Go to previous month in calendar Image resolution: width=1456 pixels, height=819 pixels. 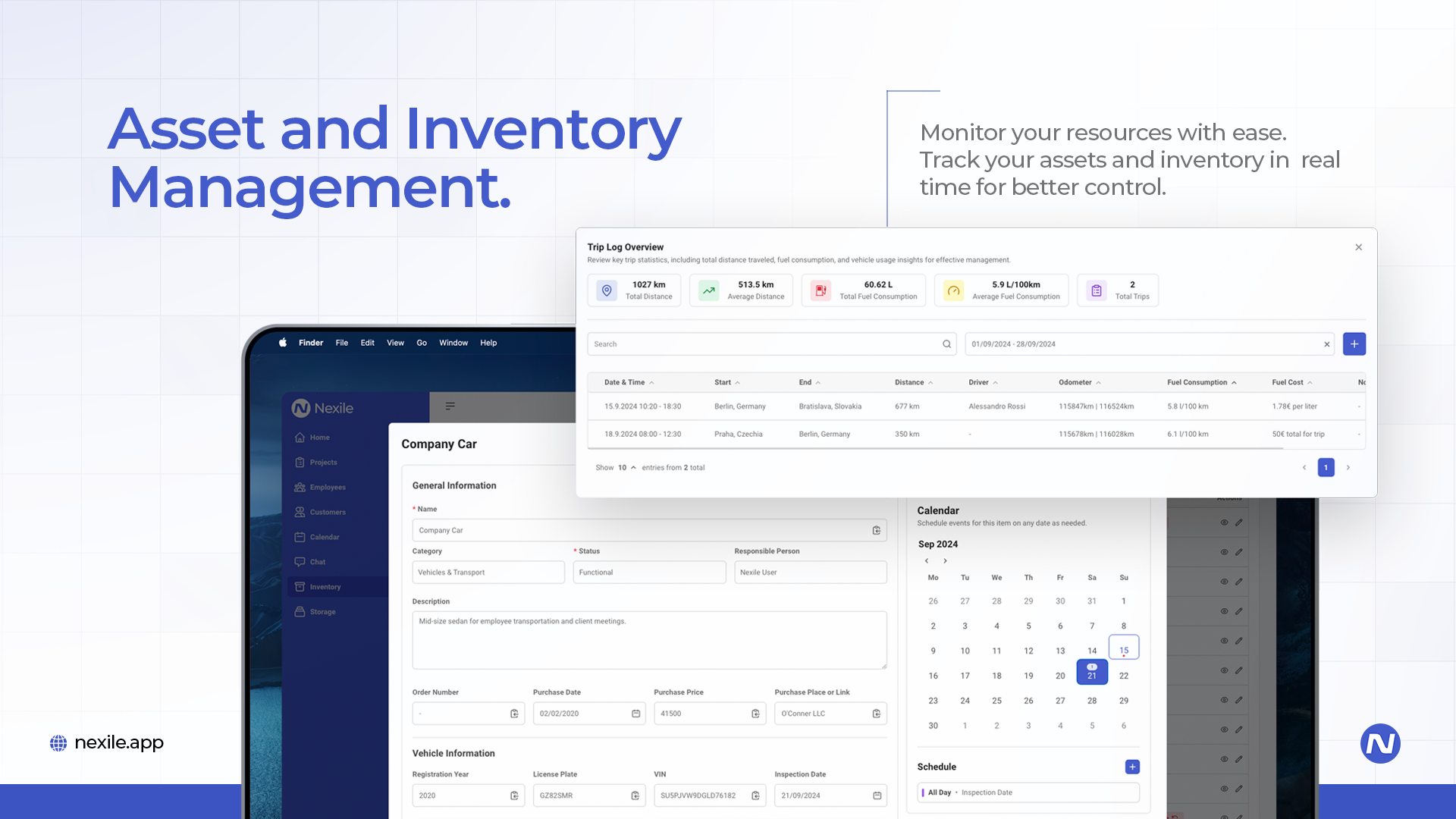927,561
